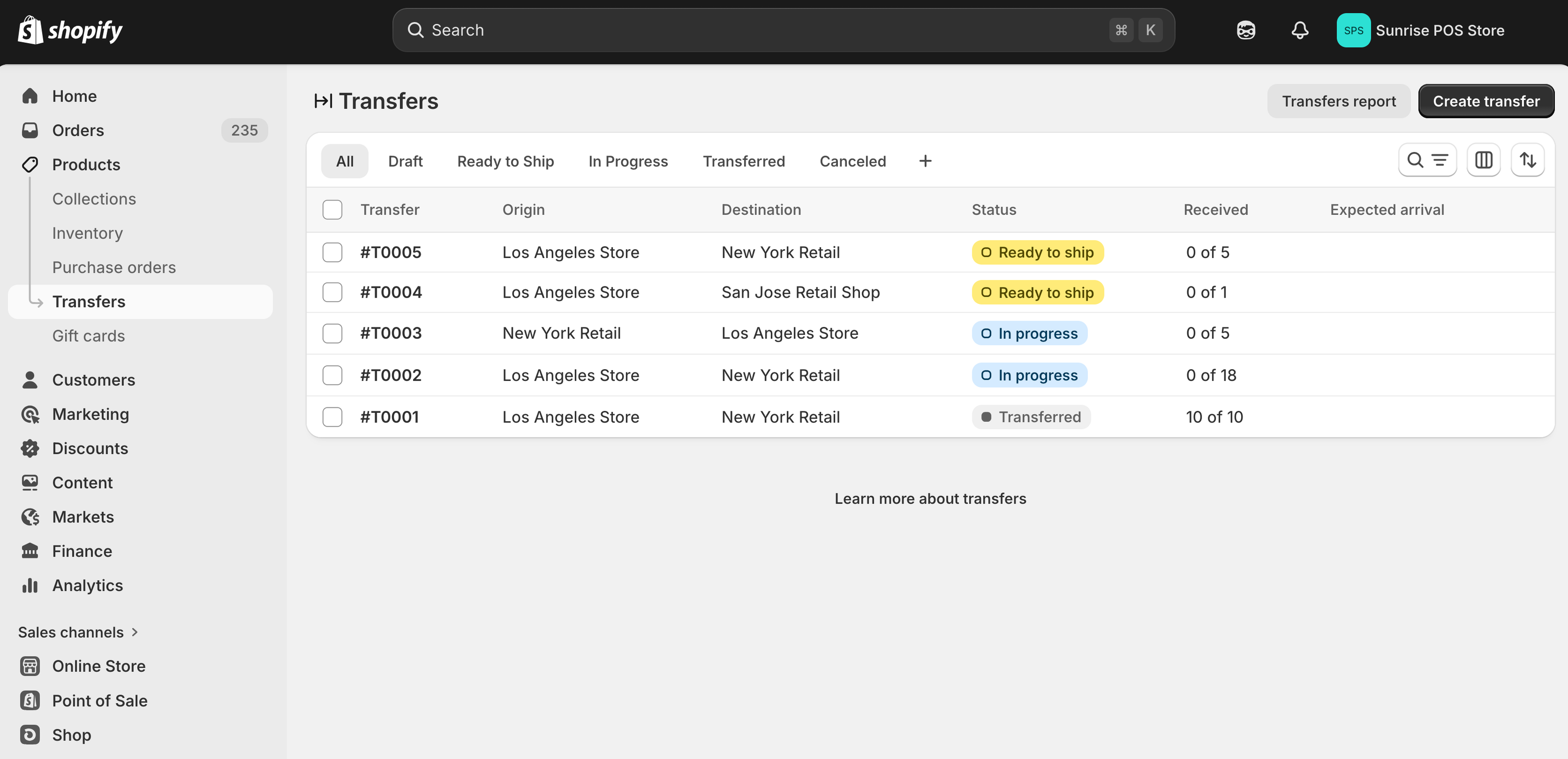
Task: Select the checkbox for transfer #T0004
Action: pos(332,292)
